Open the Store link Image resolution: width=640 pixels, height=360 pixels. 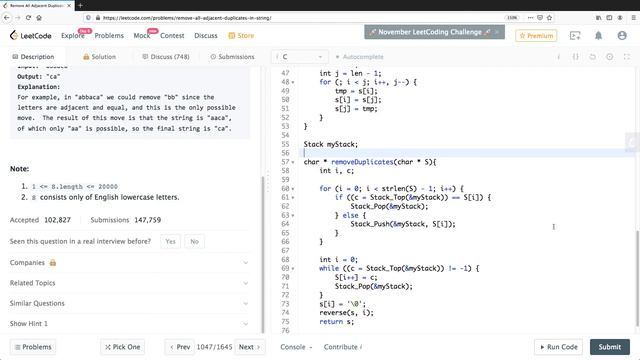[x=241, y=36]
